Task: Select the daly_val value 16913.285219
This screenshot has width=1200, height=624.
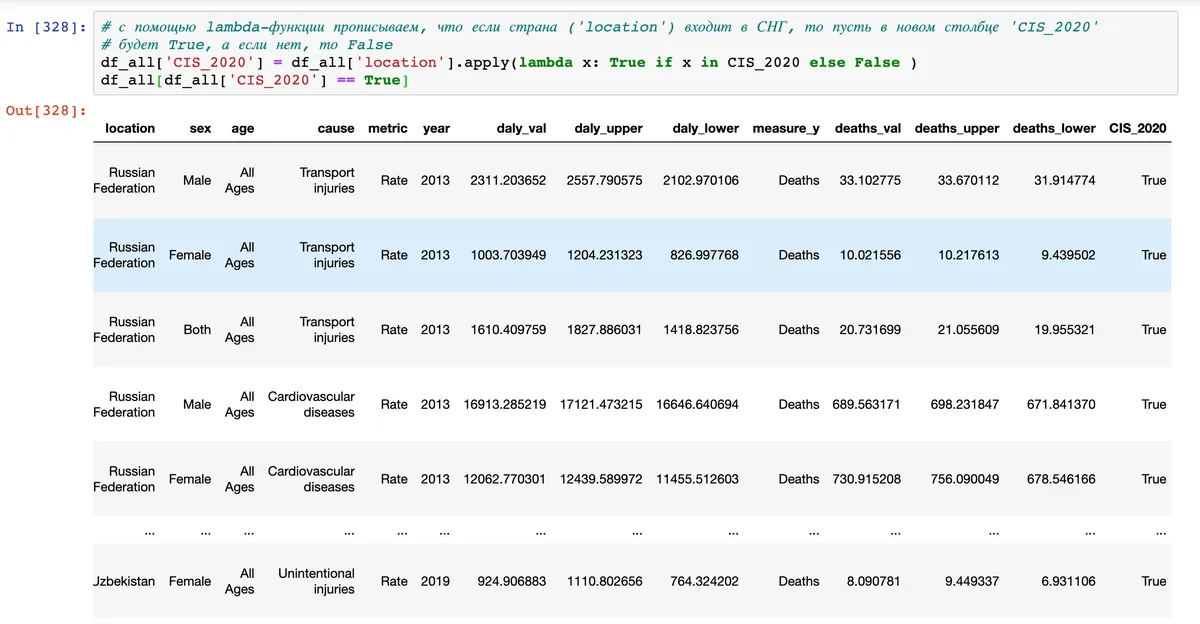Action: tap(505, 404)
